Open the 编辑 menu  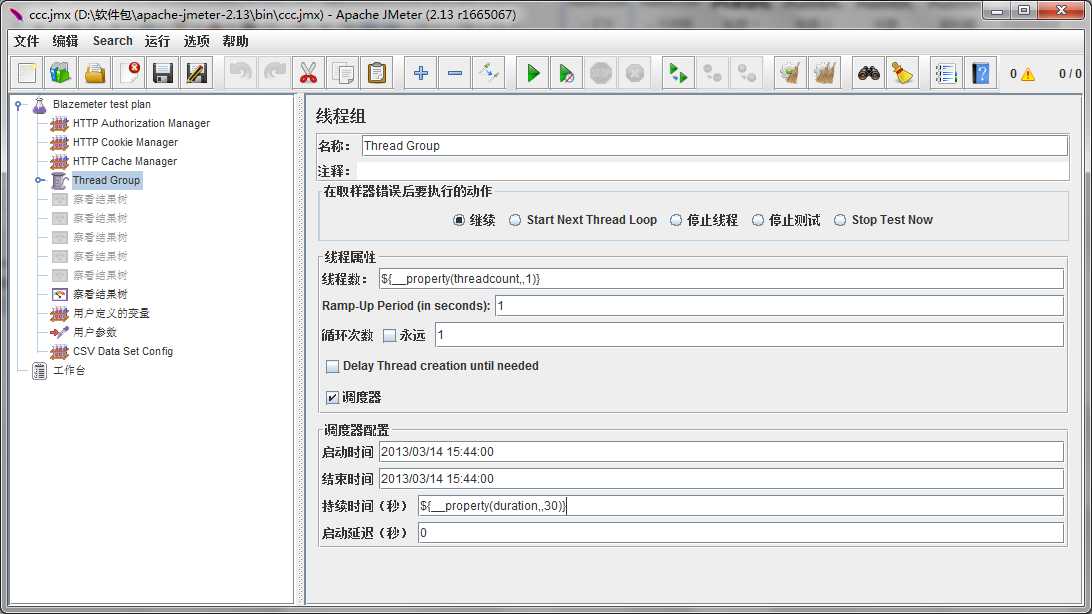click(65, 41)
